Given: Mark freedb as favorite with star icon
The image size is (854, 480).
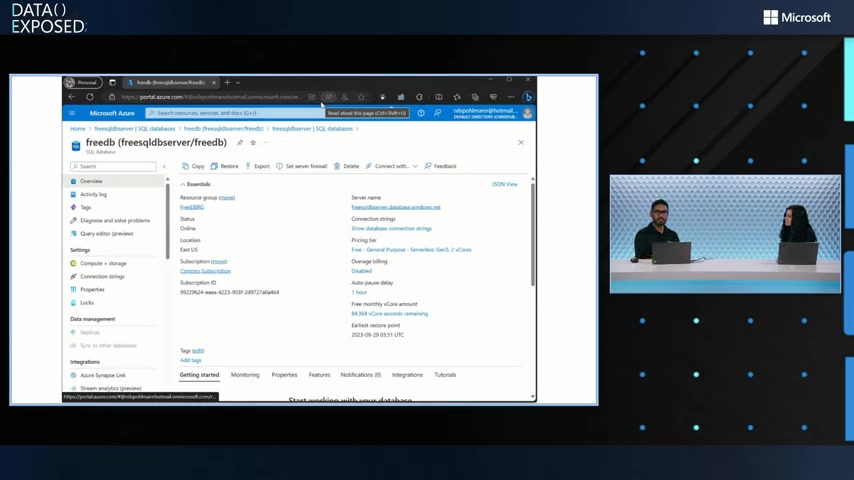Looking at the screenshot, I should click(x=253, y=143).
